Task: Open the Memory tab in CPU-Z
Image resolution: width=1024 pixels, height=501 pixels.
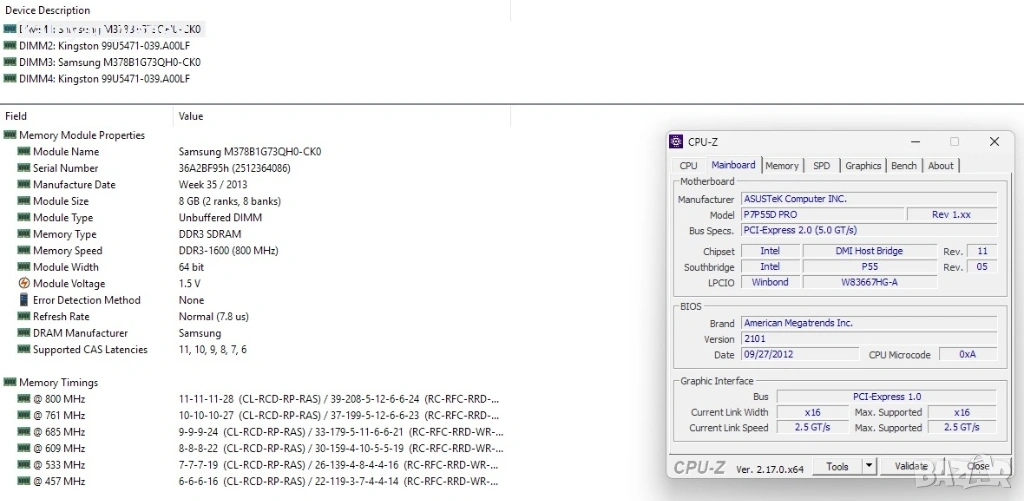Action: pyautogui.click(x=782, y=166)
